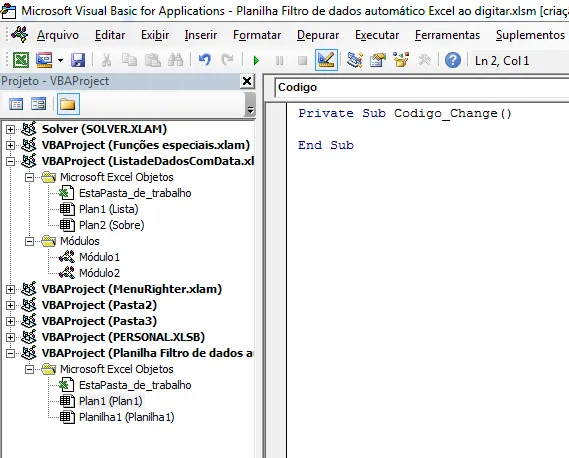Viewport: 569px width, 458px height.
Task: Select EstaPasta_de_trabalho under Planilha Filtro project
Action: (x=135, y=385)
